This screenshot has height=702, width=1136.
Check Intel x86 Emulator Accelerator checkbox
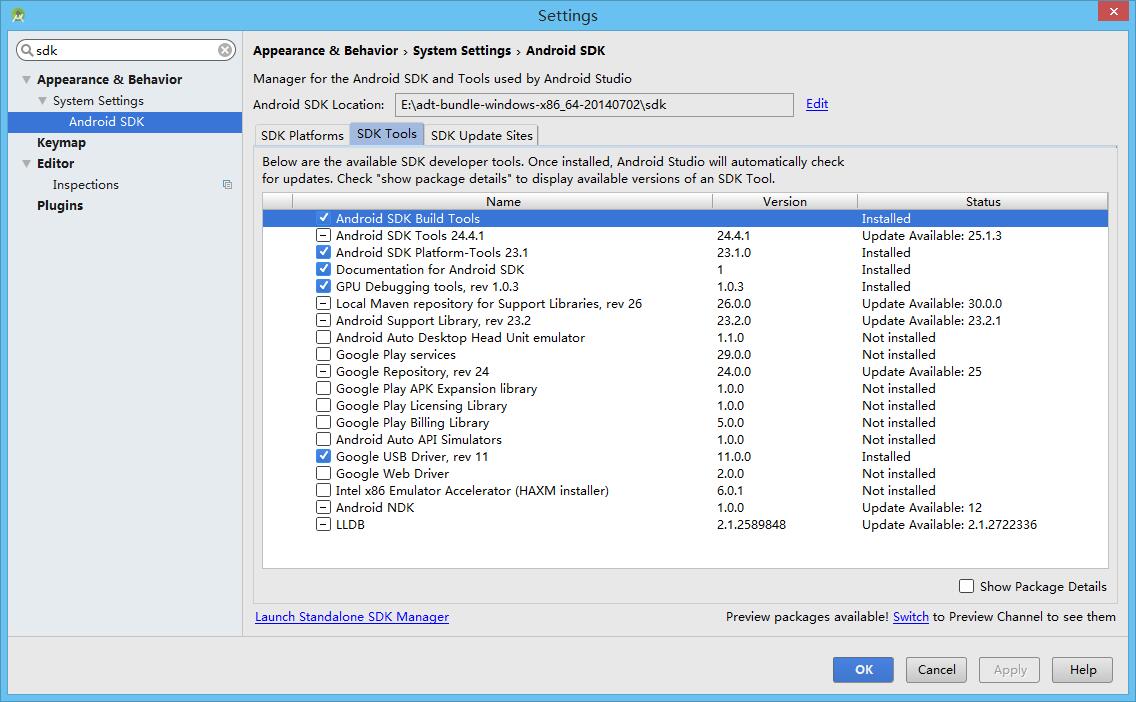pos(323,490)
